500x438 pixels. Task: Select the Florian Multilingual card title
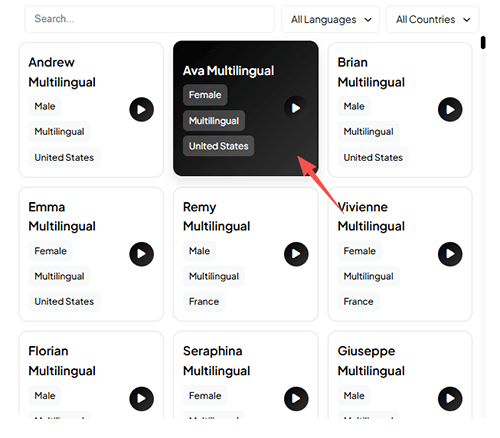tap(62, 361)
